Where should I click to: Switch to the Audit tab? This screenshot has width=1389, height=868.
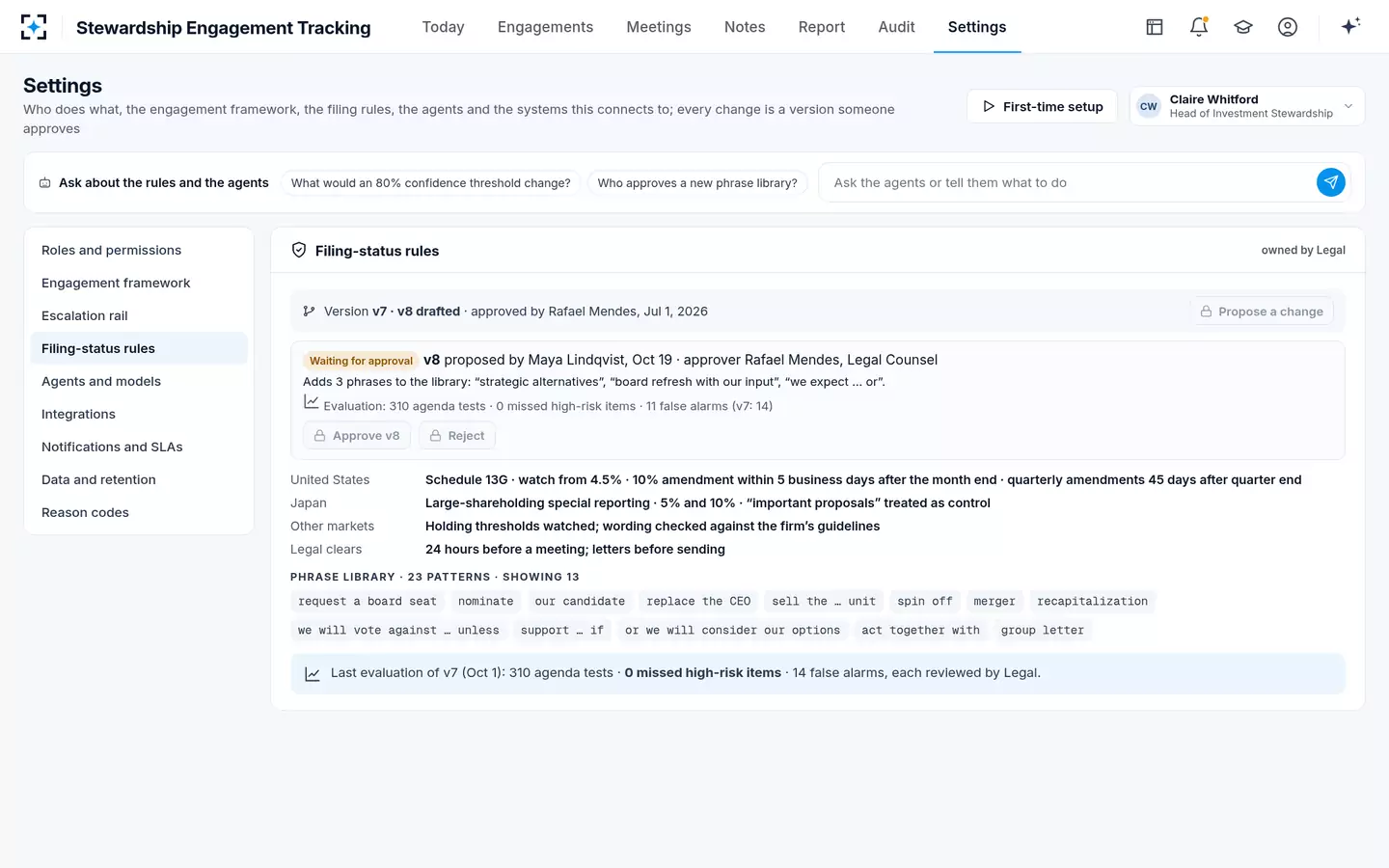click(897, 27)
